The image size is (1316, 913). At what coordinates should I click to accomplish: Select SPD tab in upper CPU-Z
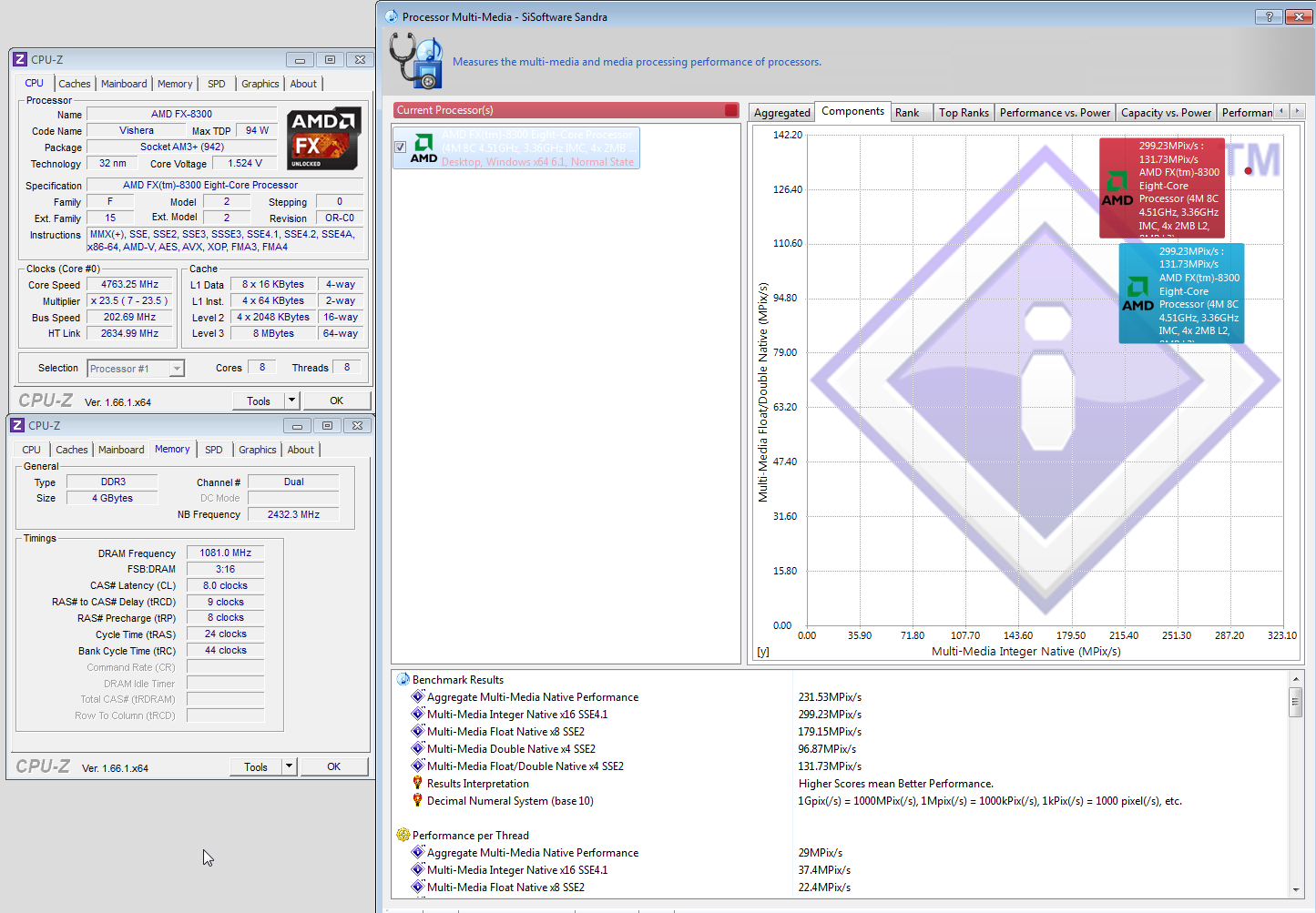coord(217,84)
